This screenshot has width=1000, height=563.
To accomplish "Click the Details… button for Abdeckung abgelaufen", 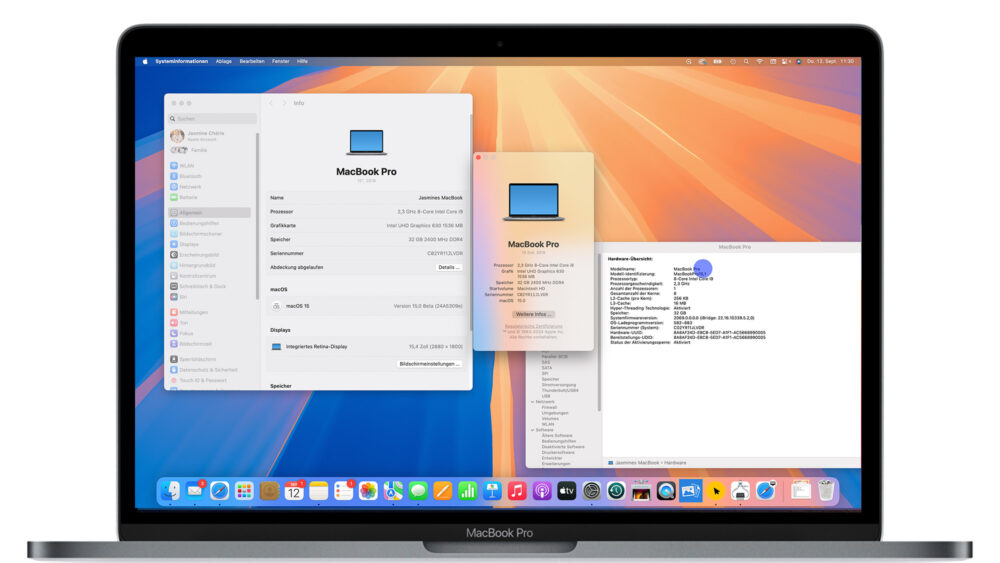I will [448, 267].
